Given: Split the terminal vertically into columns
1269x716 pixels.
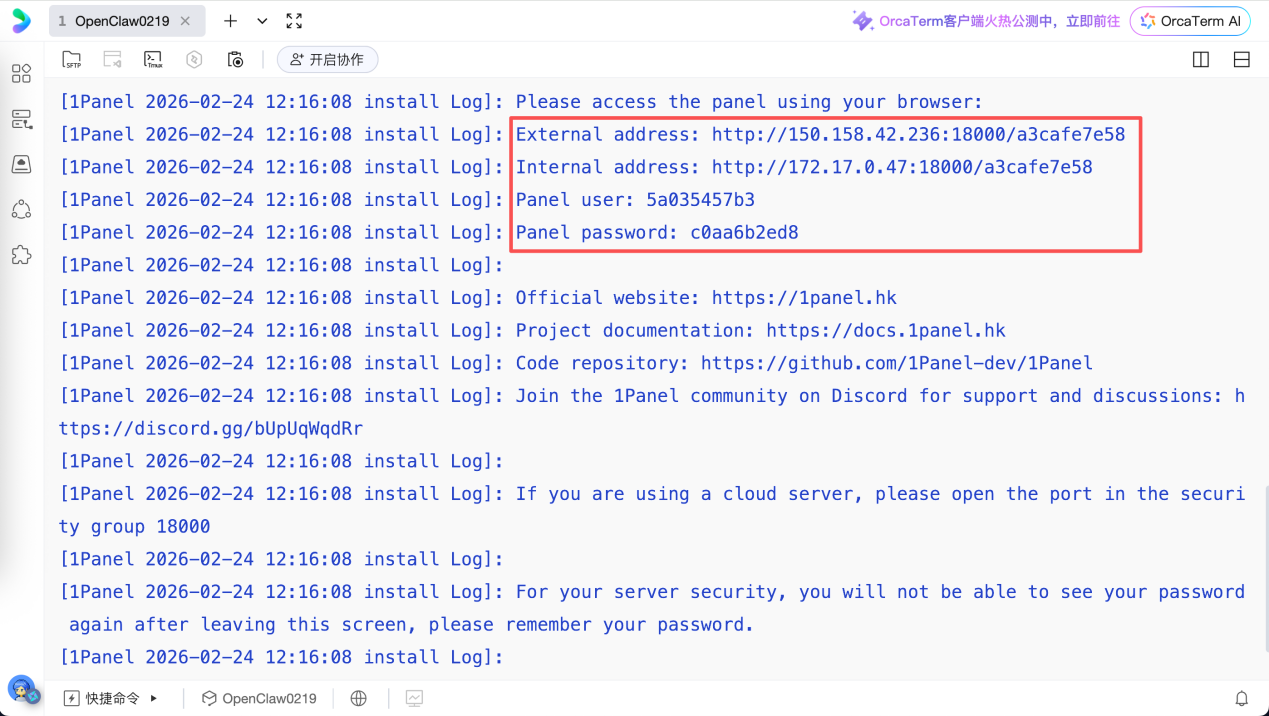Looking at the screenshot, I should pos(1201,60).
